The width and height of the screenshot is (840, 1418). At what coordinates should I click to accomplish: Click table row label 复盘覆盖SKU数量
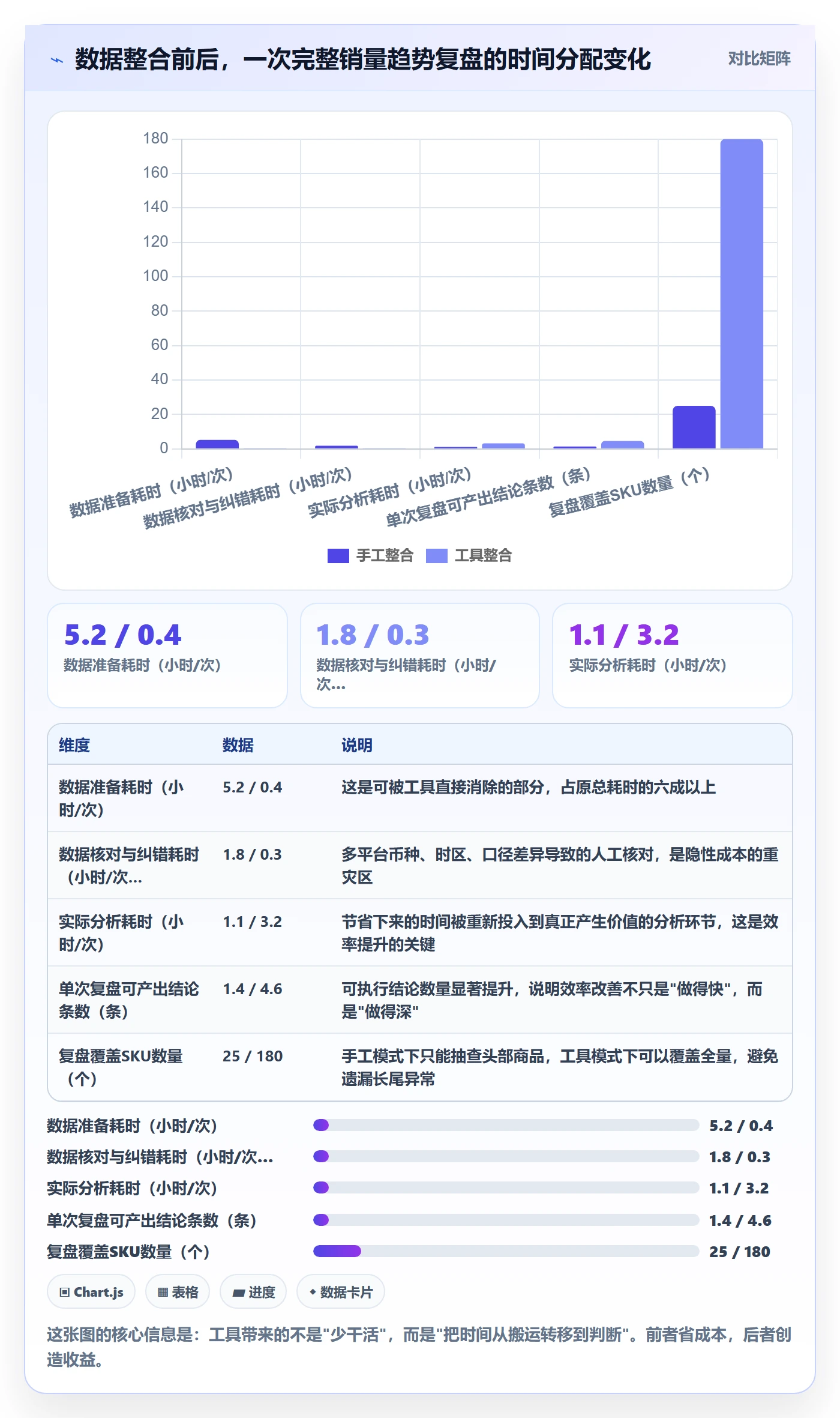click(x=121, y=1067)
